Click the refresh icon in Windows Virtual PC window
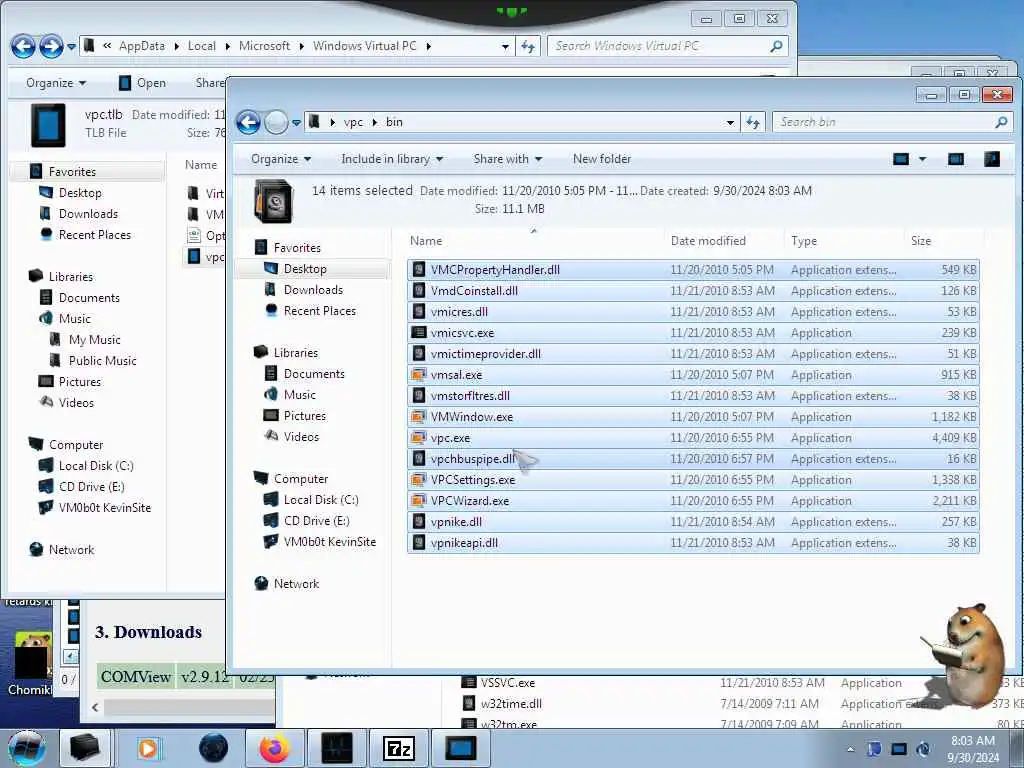Viewport: 1024px width, 768px height. 528,46
